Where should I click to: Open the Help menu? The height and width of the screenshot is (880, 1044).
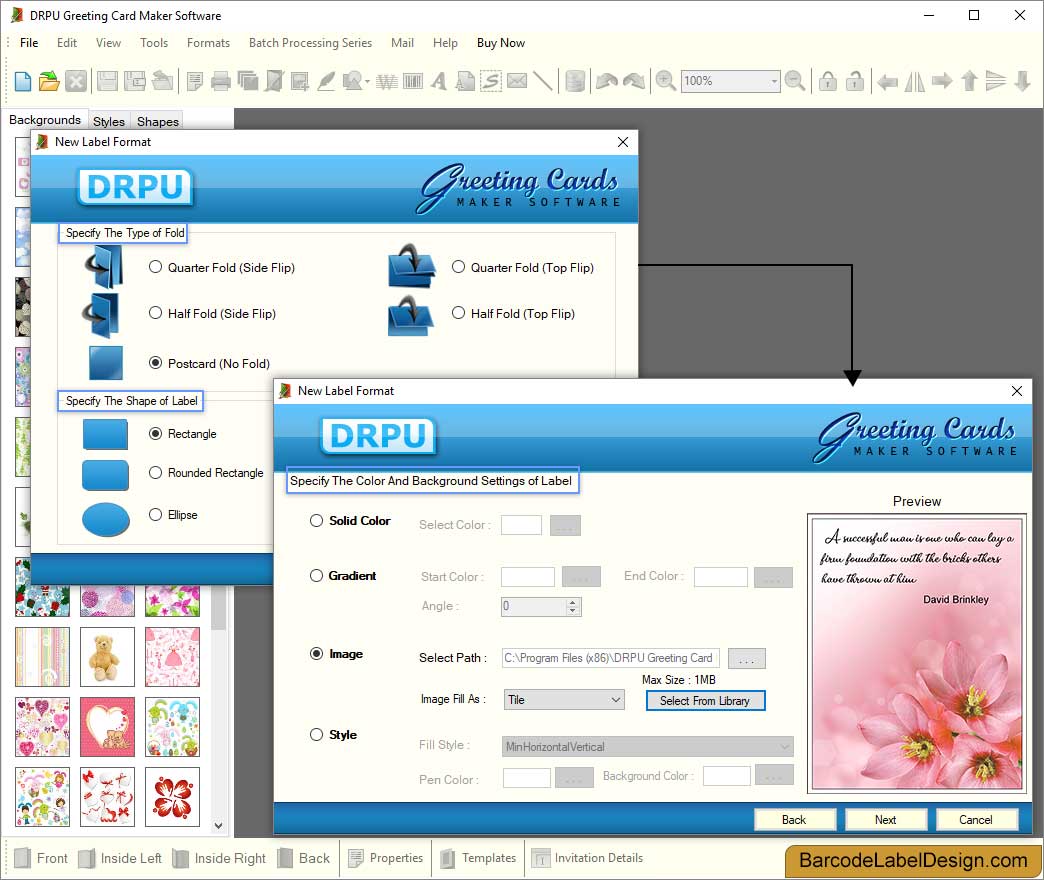[445, 43]
